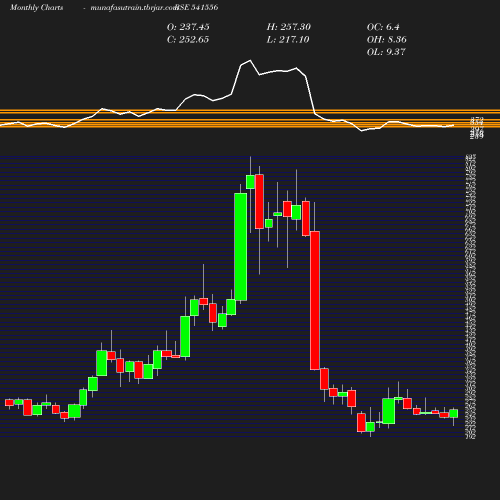Click the tallest green candlestick body
The height and width of the screenshot is (500, 500).
241,247
